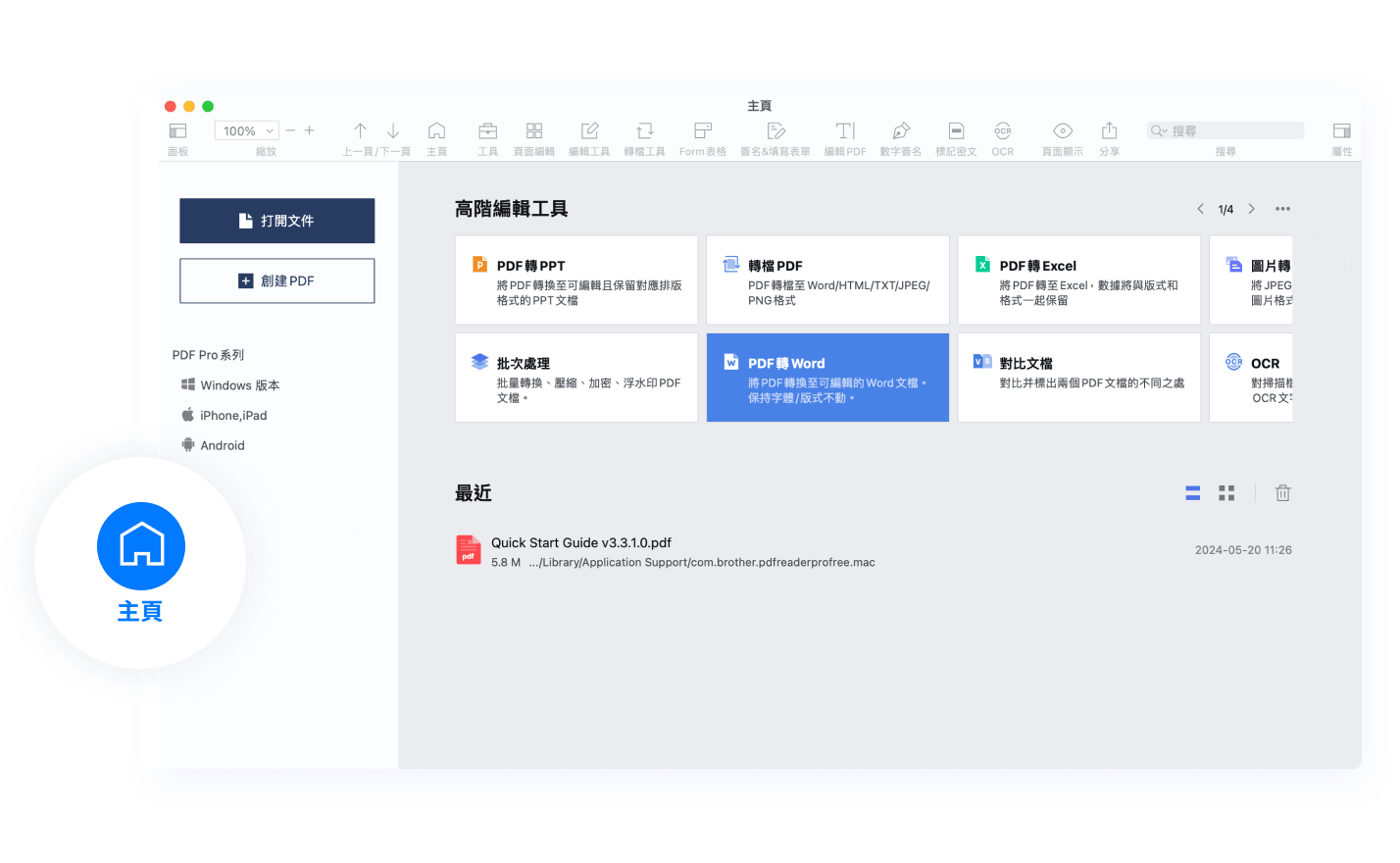
Task: Go to next page of 高階編輯工具
Action: pos(1251,209)
